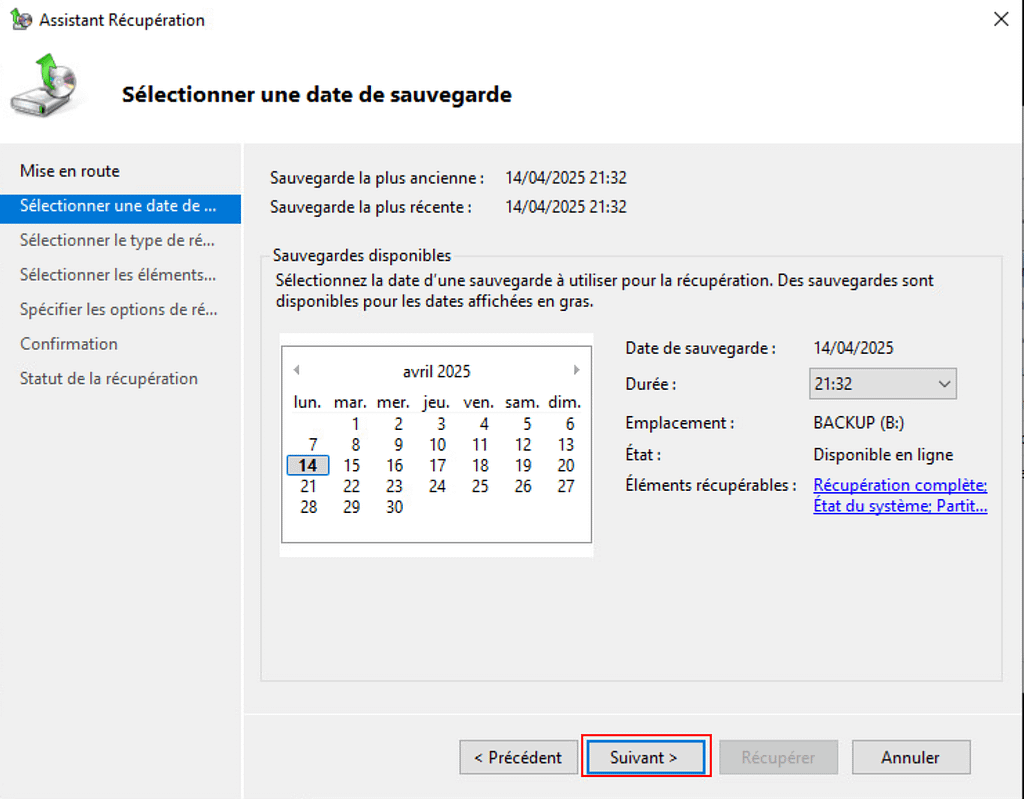1024x799 pixels.
Task: Open the Durée time dropdown
Action: [x=882, y=384]
